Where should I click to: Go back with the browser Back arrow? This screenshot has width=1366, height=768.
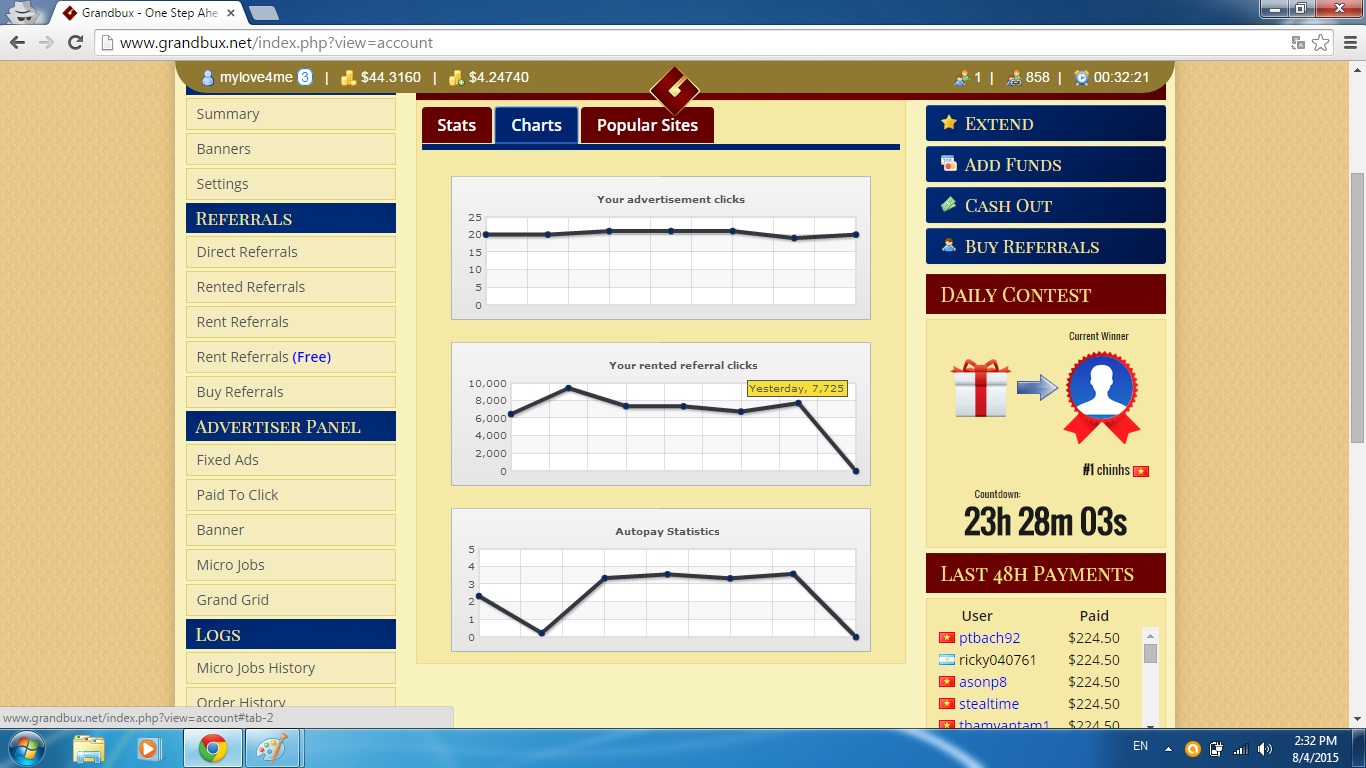[x=18, y=43]
